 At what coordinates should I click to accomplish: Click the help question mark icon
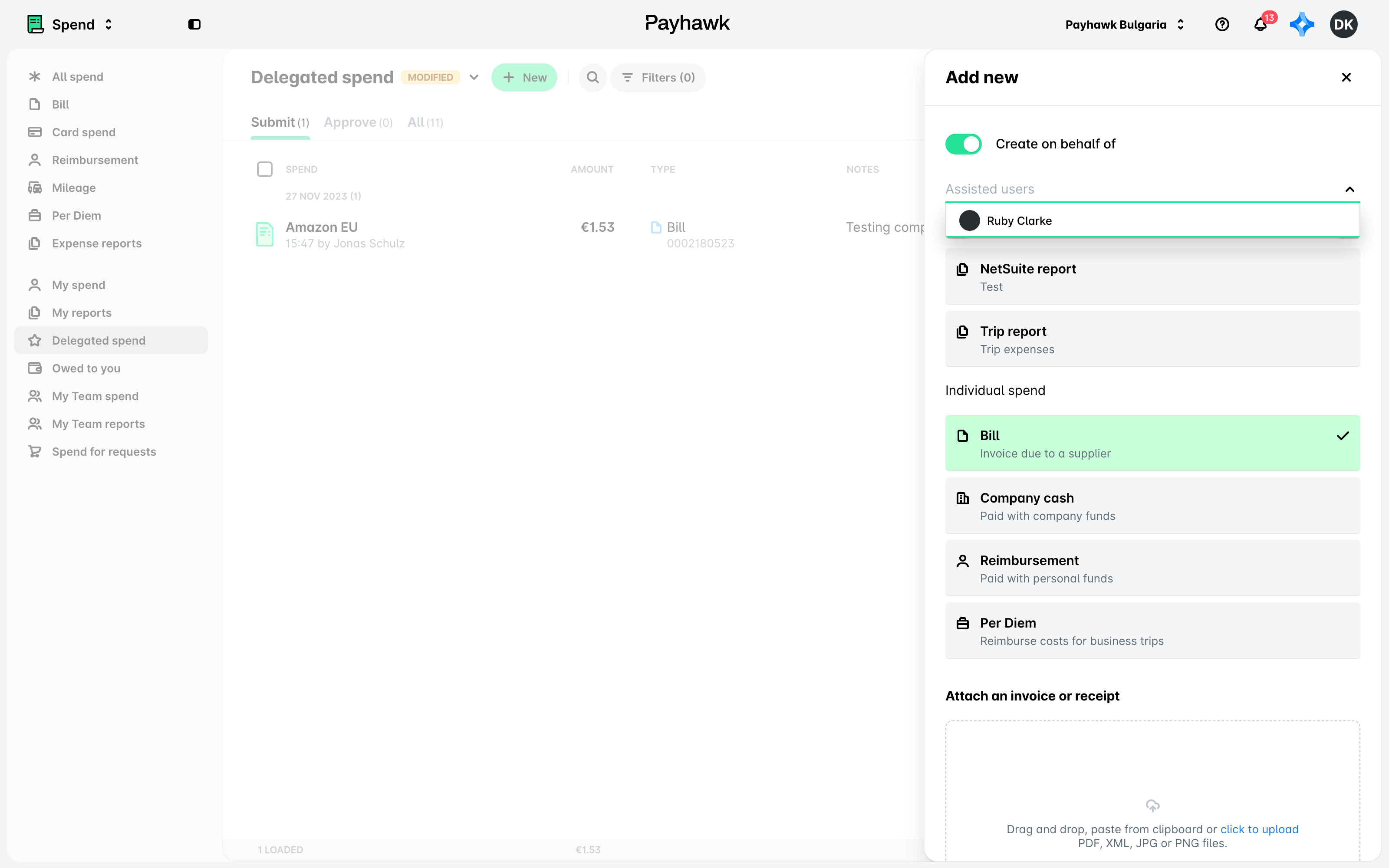1222,24
